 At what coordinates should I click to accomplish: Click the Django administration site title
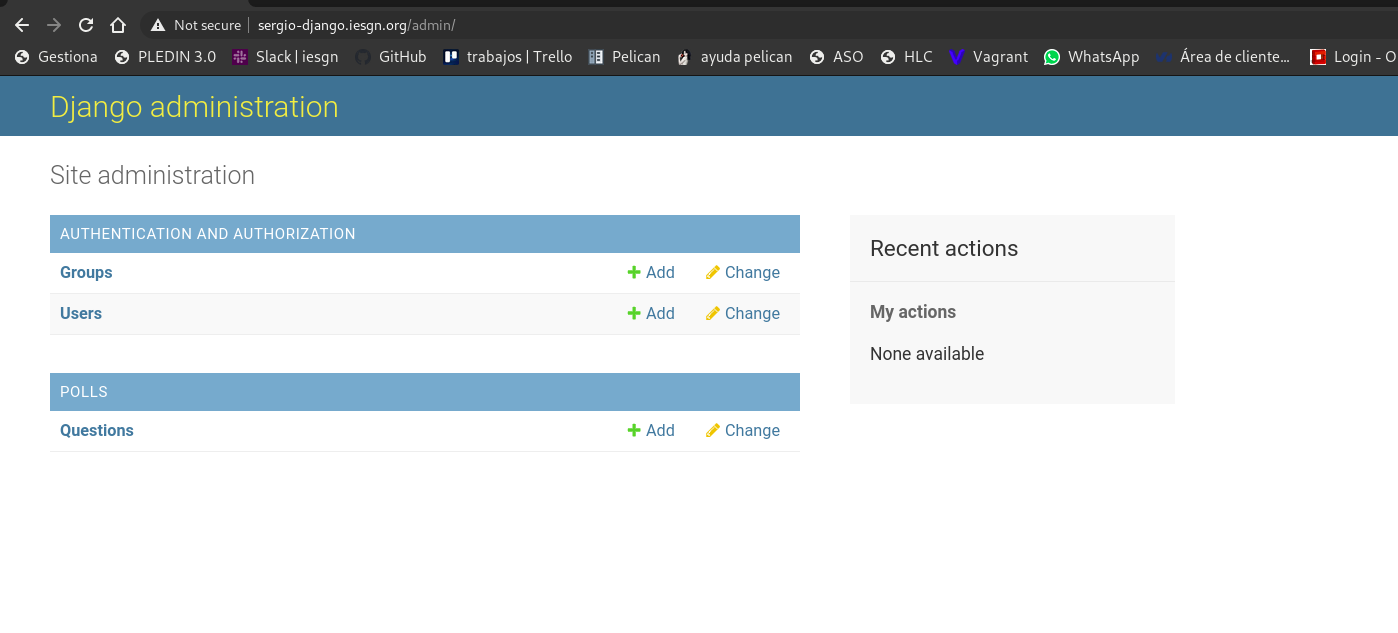[x=194, y=107]
